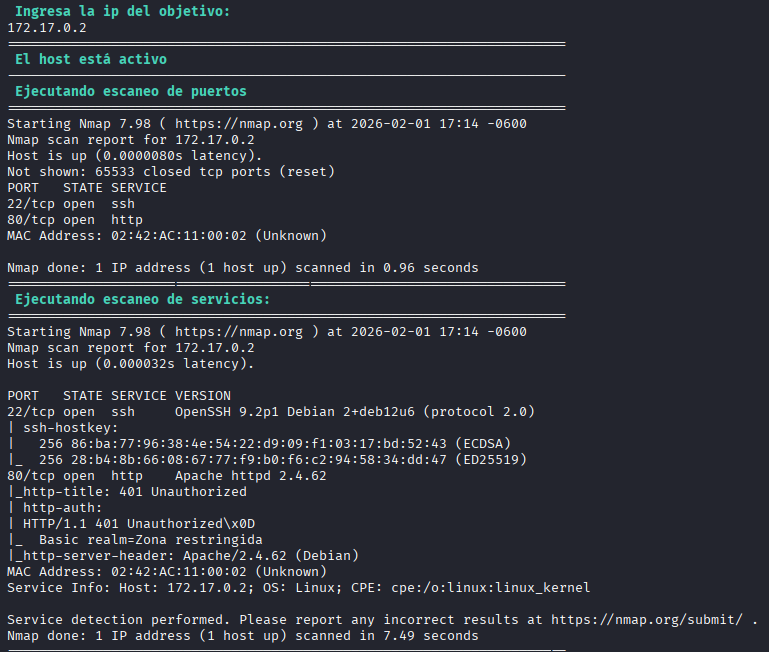Viewport: 769px width, 652px height.
Task: Click the "El host está activo" message
Action: click(x=91, y=59)
